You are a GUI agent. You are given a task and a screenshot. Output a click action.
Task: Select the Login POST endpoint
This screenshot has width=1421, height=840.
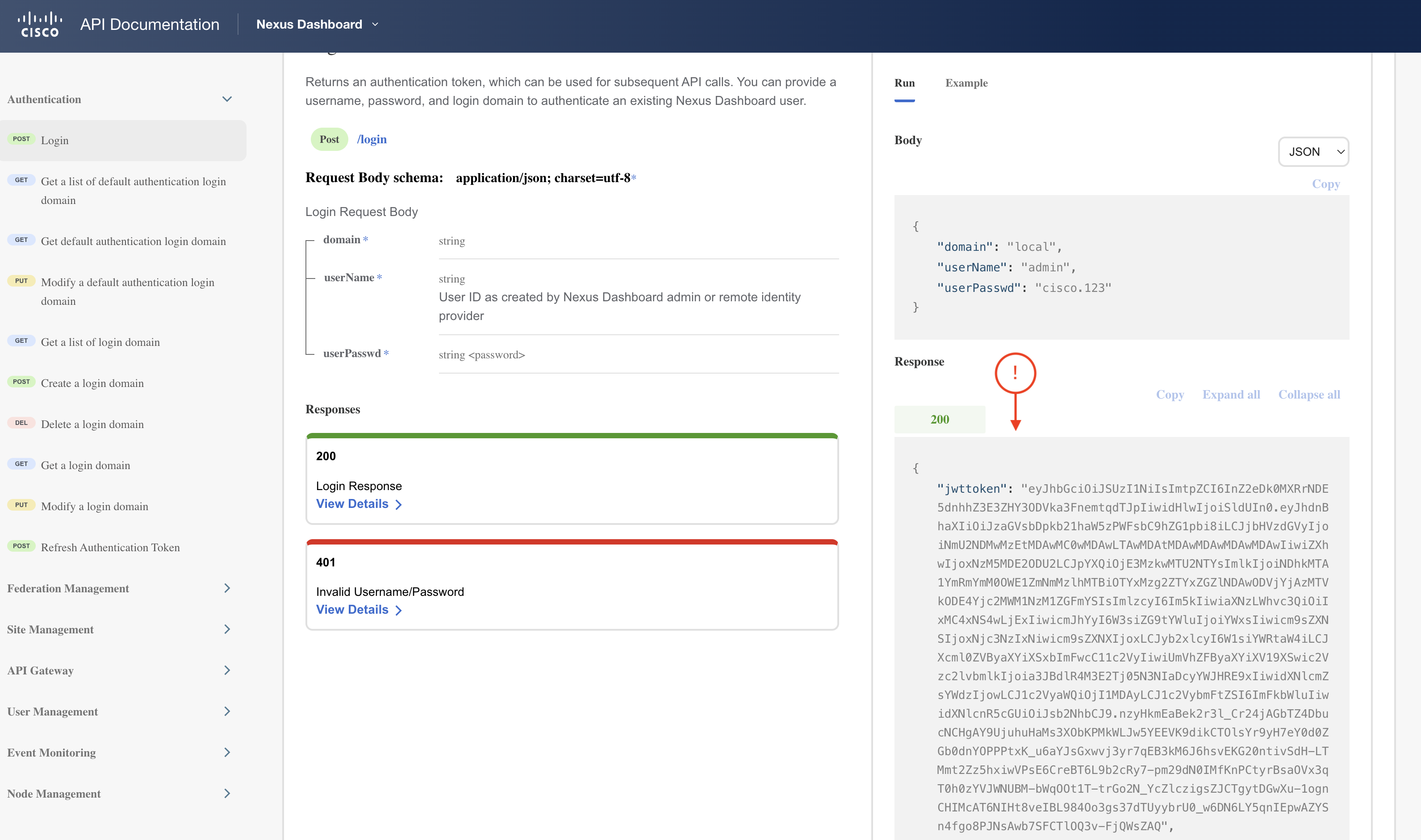coord(123,140)
